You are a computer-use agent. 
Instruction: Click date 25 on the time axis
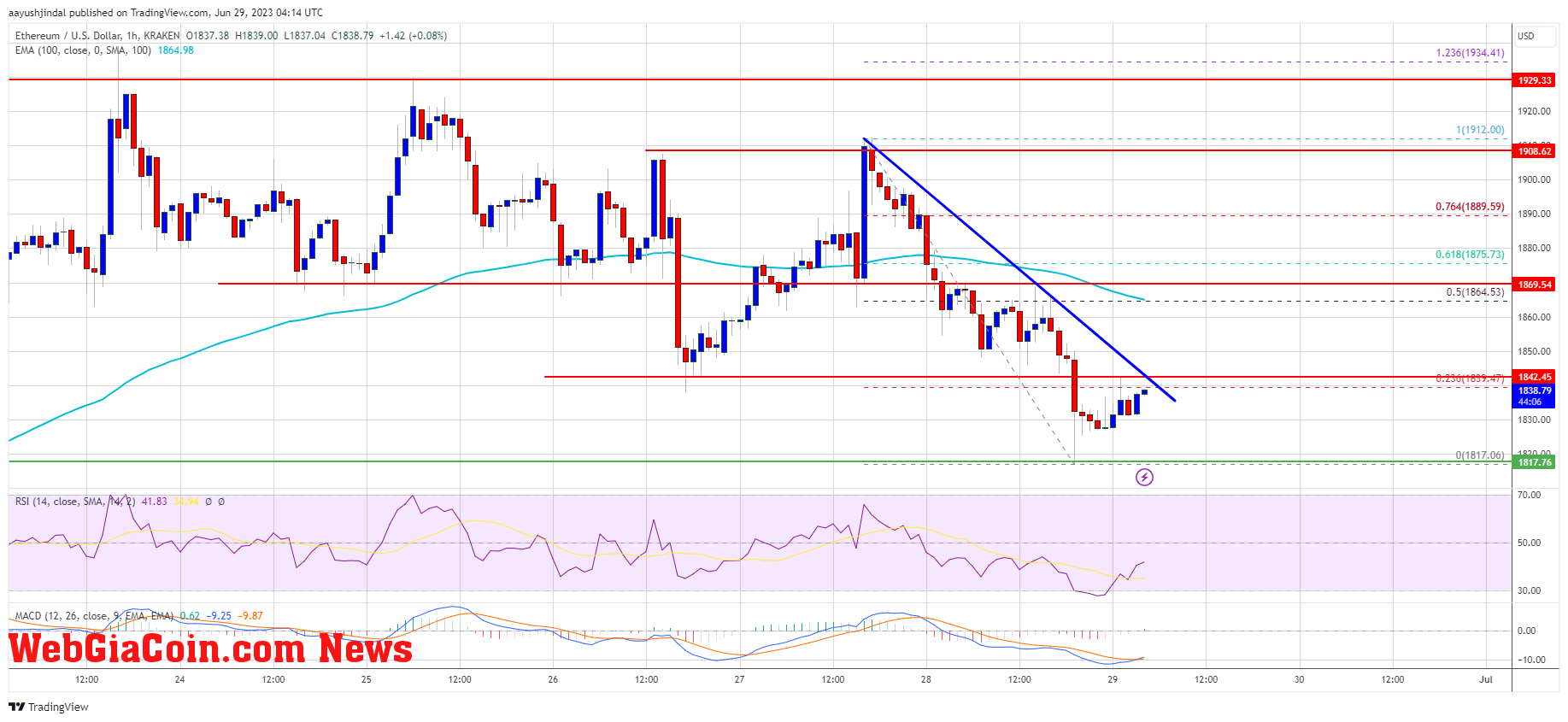coord(366,679)
